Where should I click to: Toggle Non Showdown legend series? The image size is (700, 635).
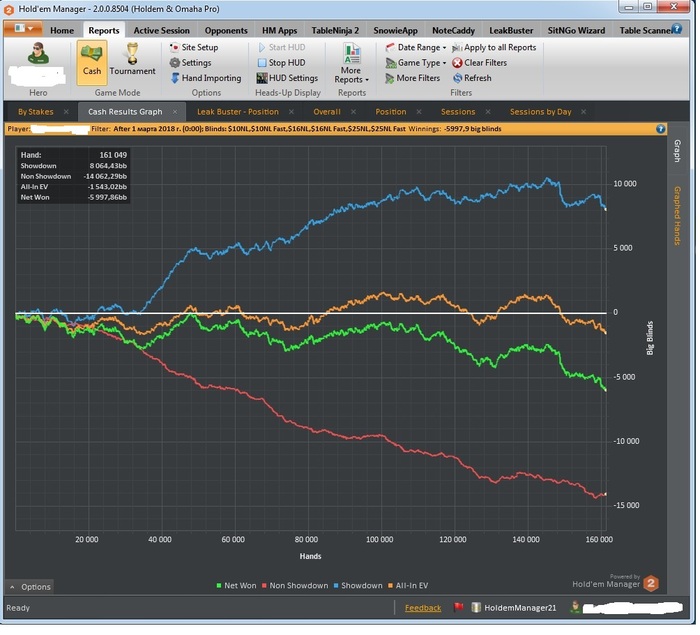[295, 585]
